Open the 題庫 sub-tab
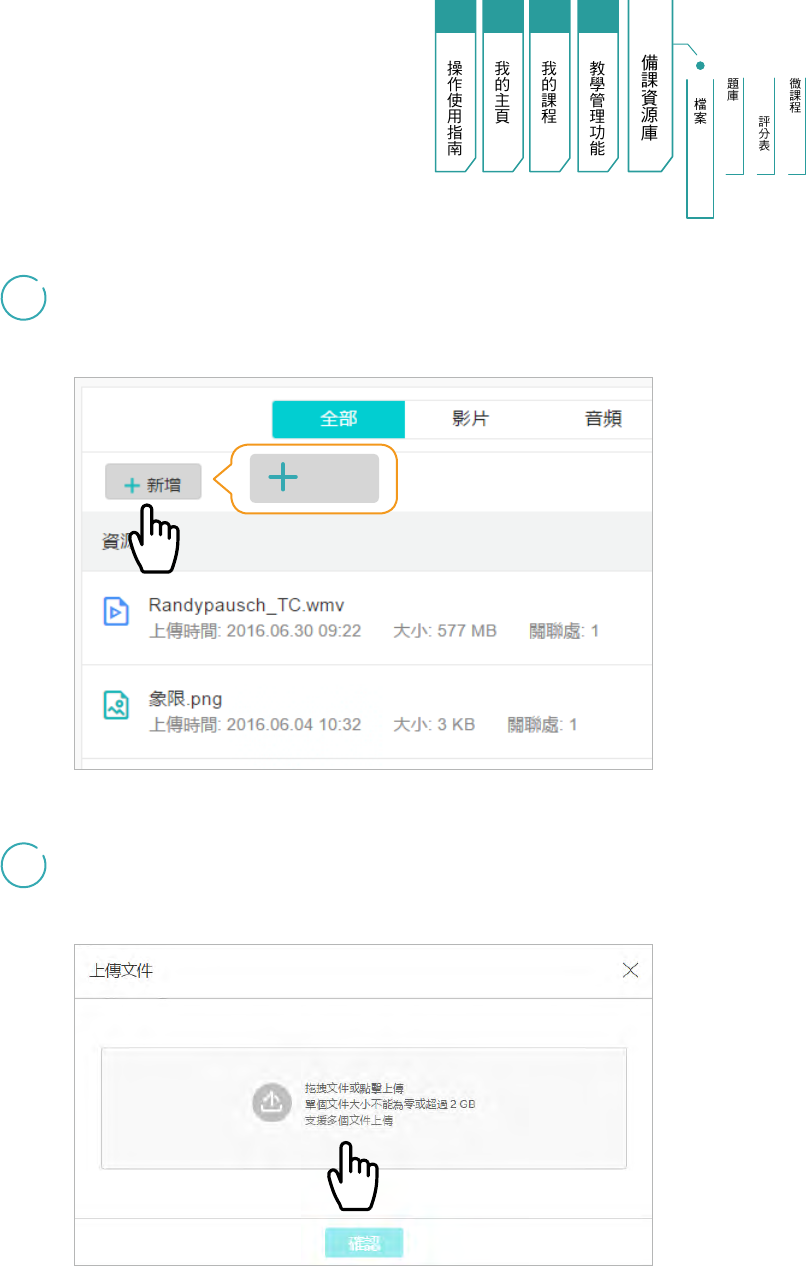 (733, 90)
